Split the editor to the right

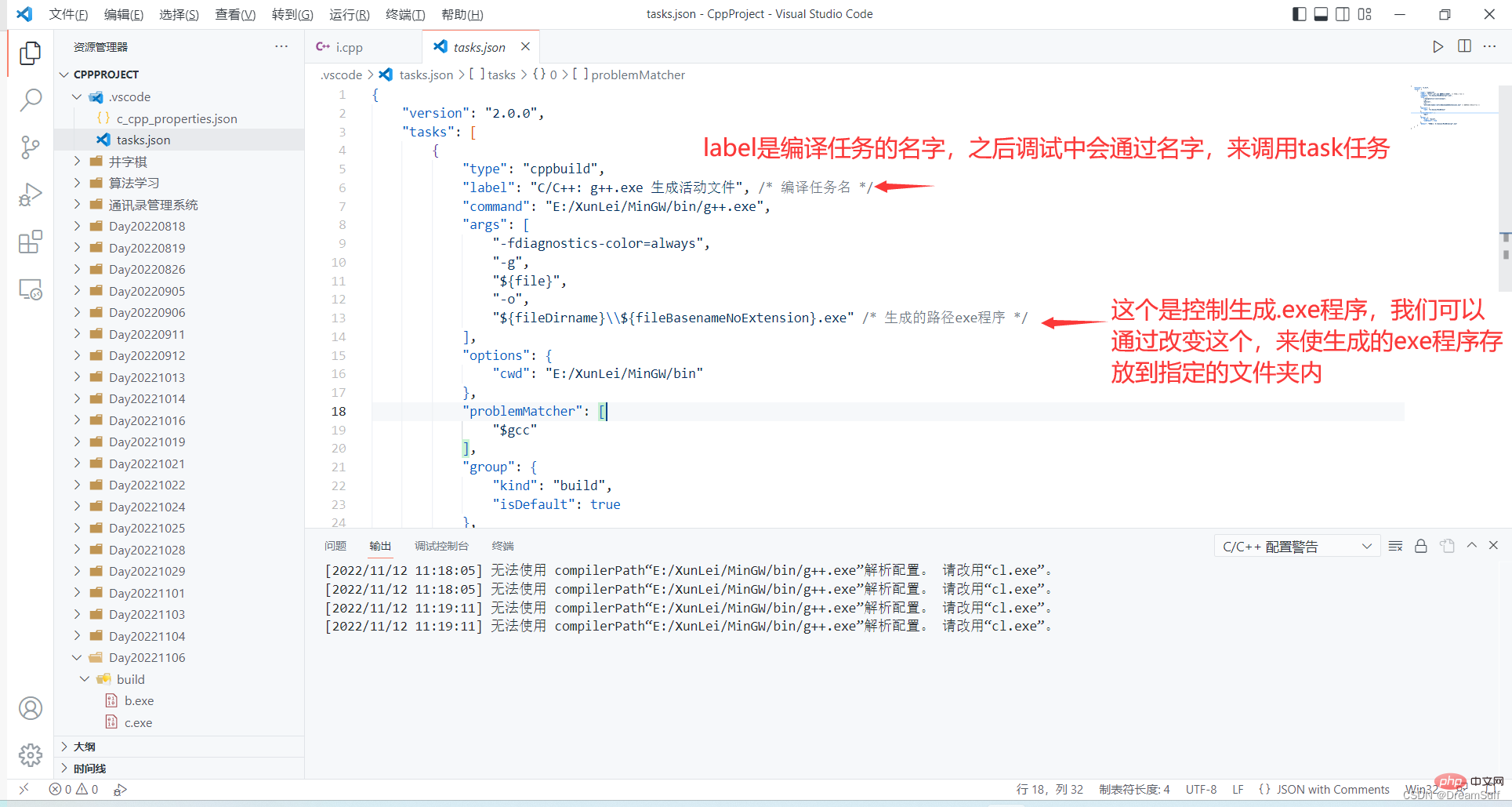1464,47
